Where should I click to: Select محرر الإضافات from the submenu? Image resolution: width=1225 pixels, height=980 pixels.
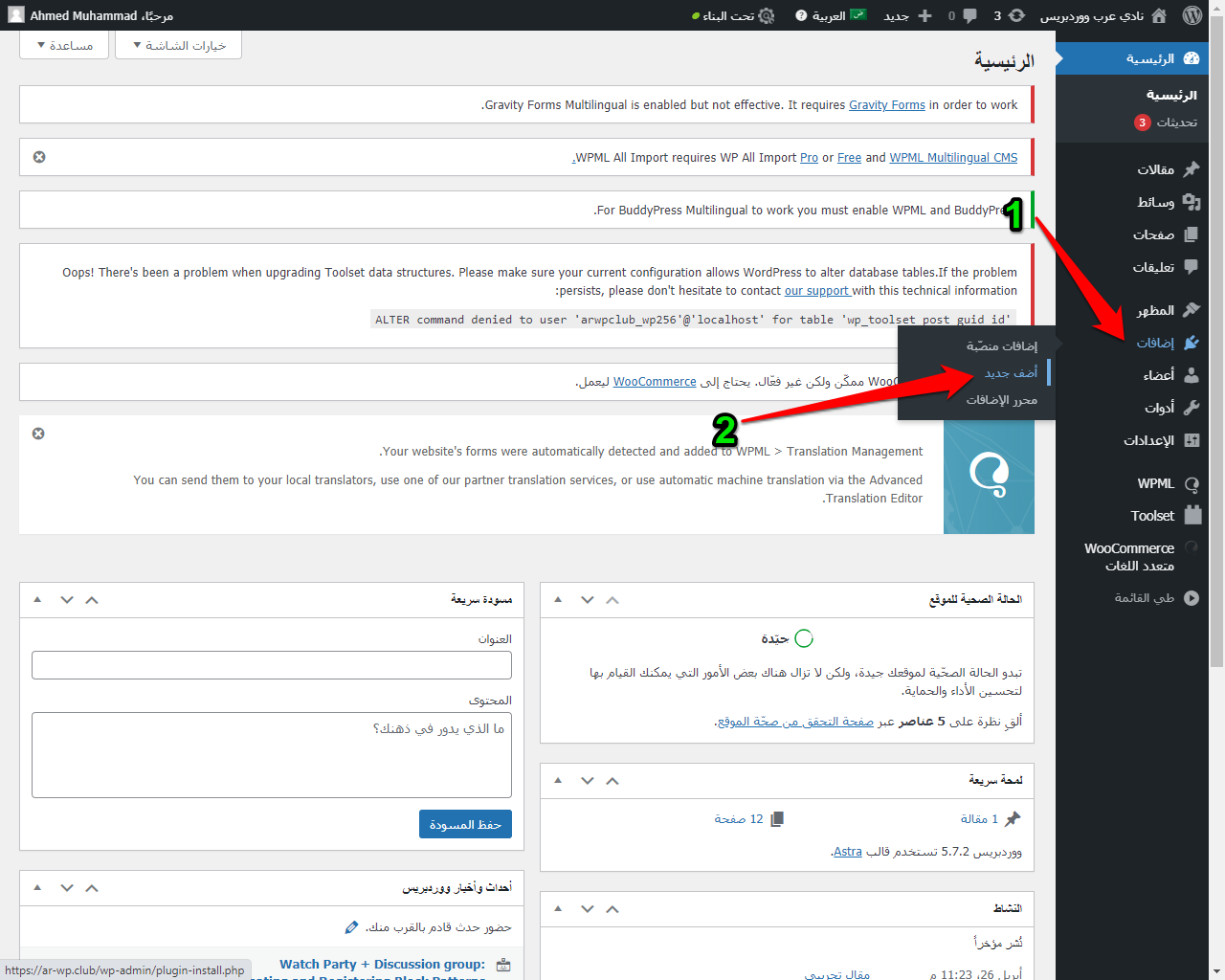pos(1001,400)
